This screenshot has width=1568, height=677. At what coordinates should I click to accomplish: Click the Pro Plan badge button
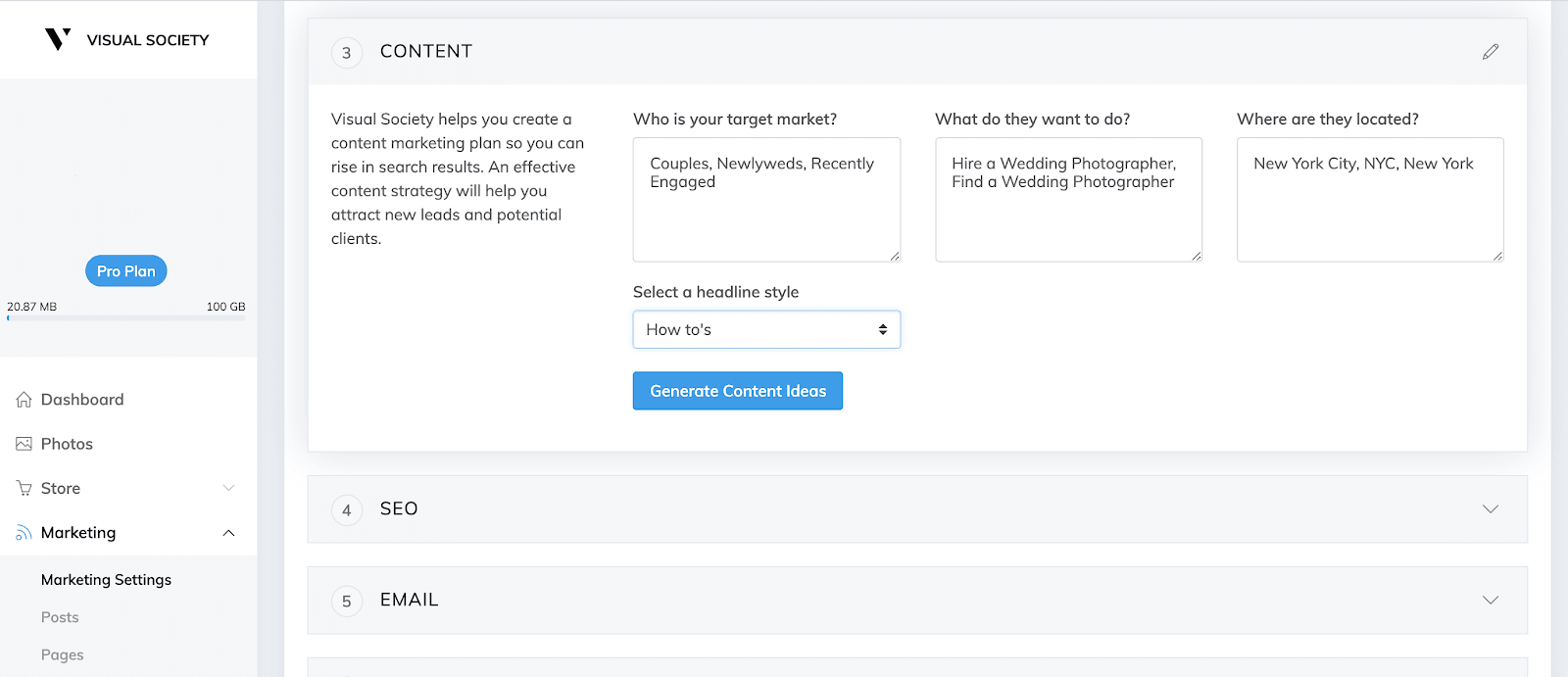pyautogui.click(x=126, y=271)
